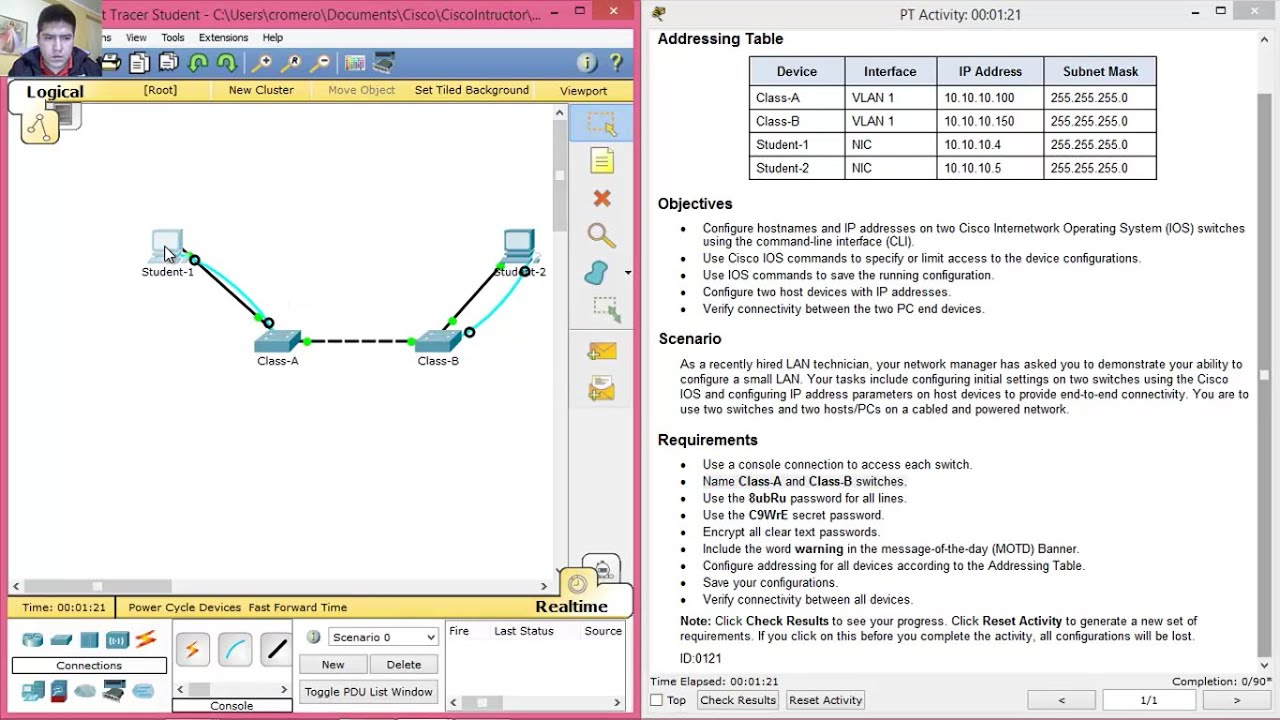
Task: Click the yellow question mark Help icon
Action: [616, 63]
